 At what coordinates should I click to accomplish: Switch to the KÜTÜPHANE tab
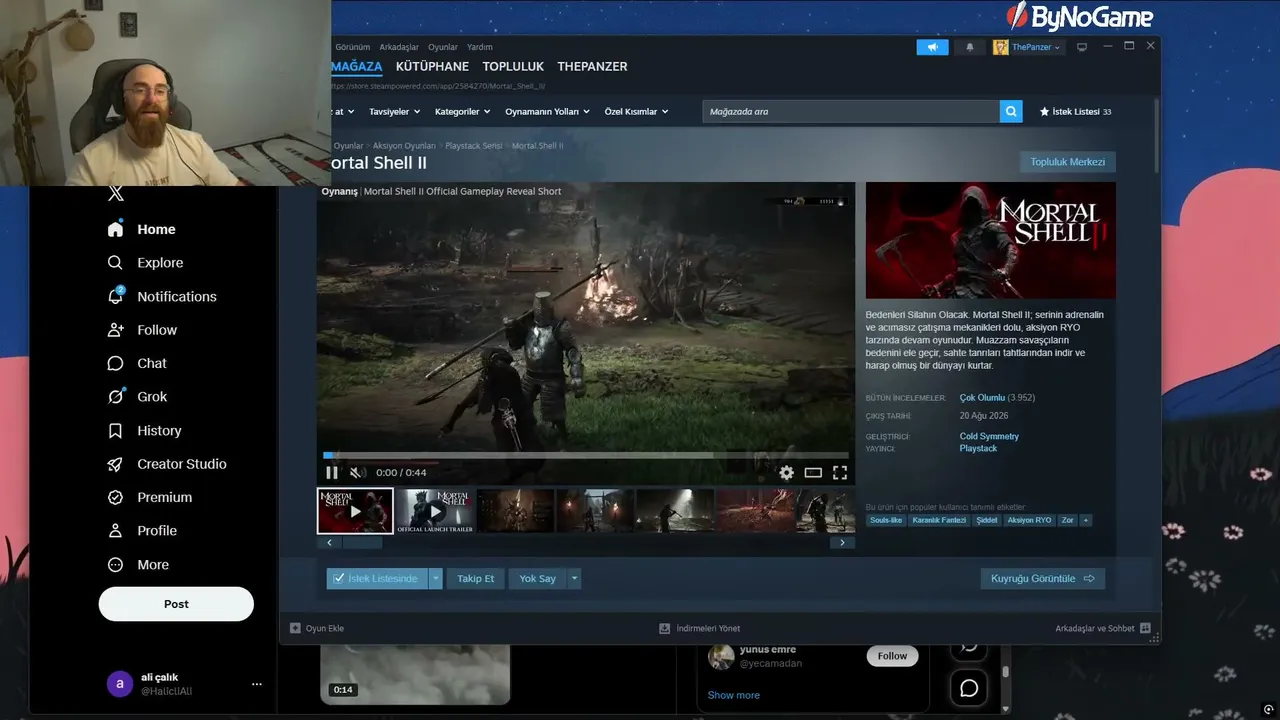point(432,67)
